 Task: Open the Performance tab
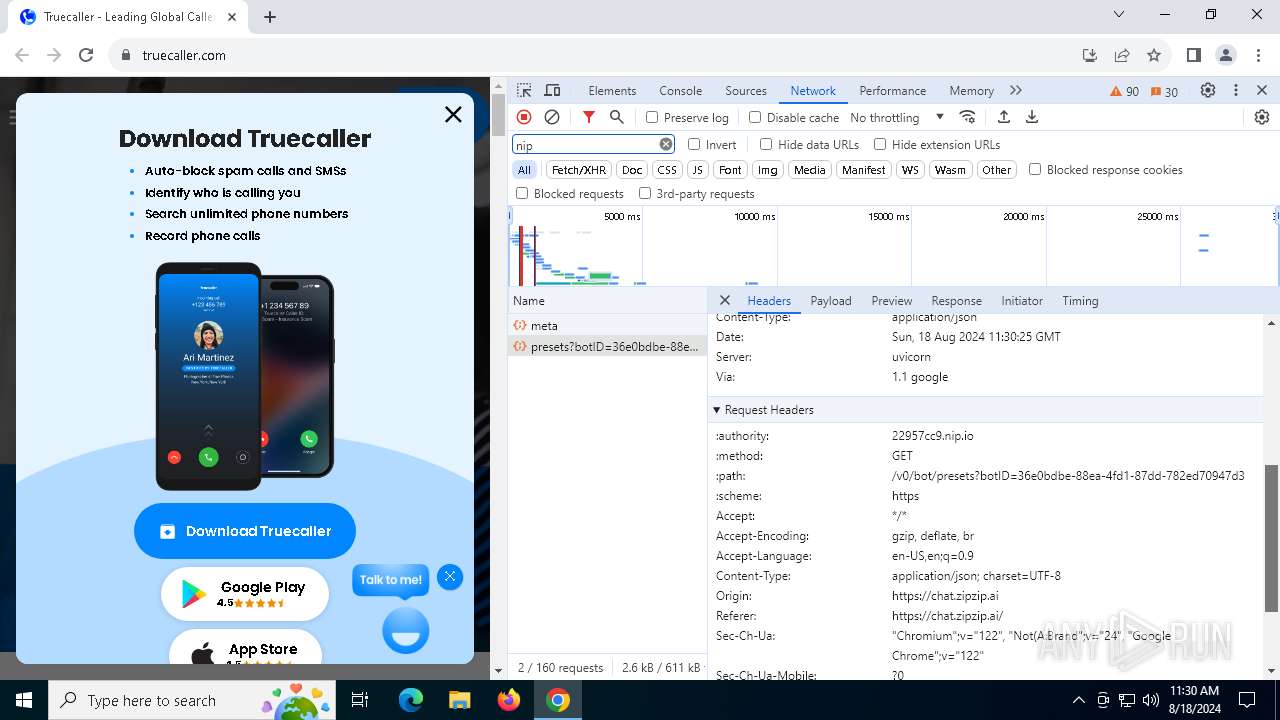coord(892,91)
